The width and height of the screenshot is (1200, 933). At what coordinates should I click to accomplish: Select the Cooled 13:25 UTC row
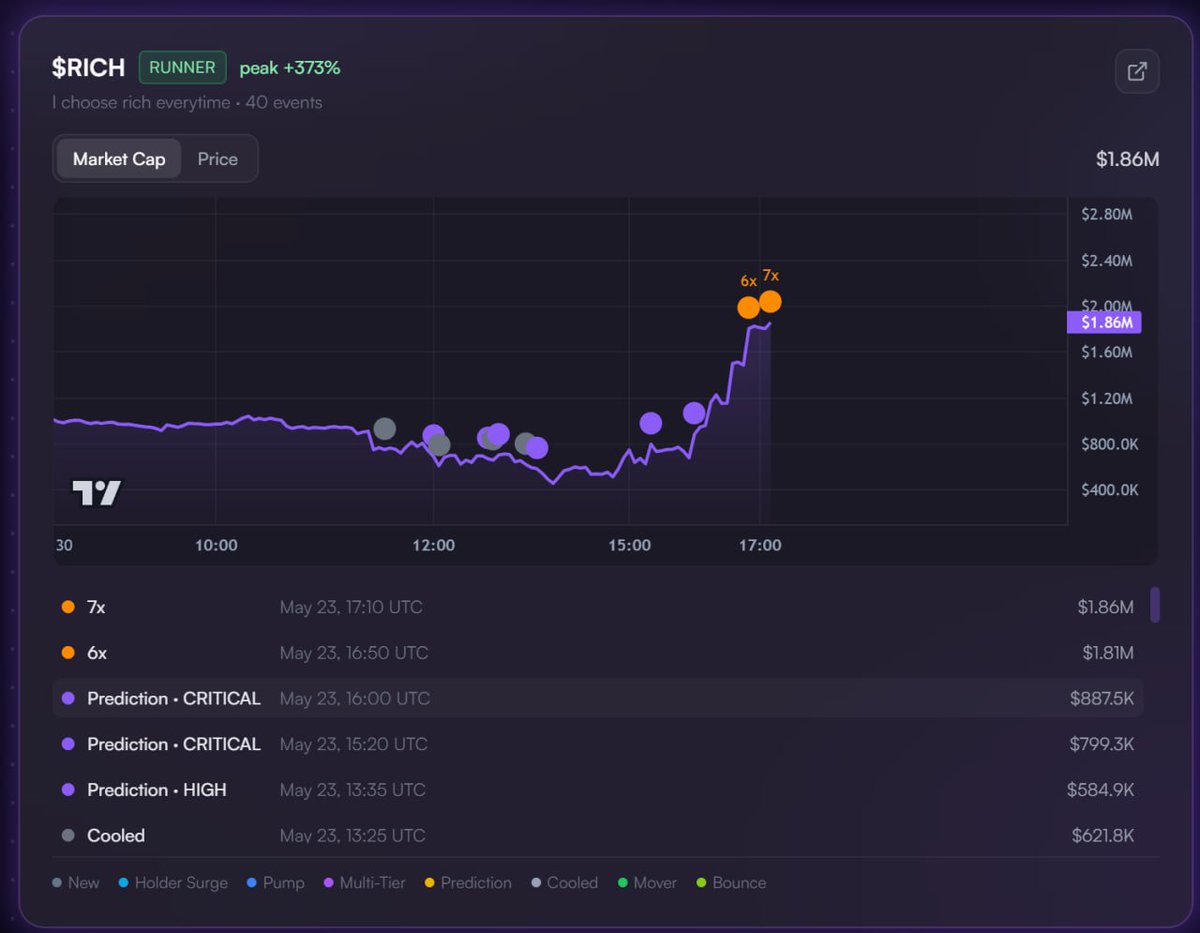(598, 836)
